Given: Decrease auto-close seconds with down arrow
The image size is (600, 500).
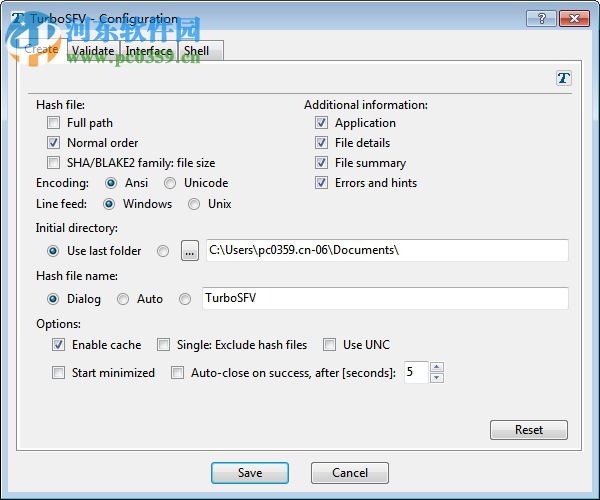Looking at the screenshot, I should (437, 378).
